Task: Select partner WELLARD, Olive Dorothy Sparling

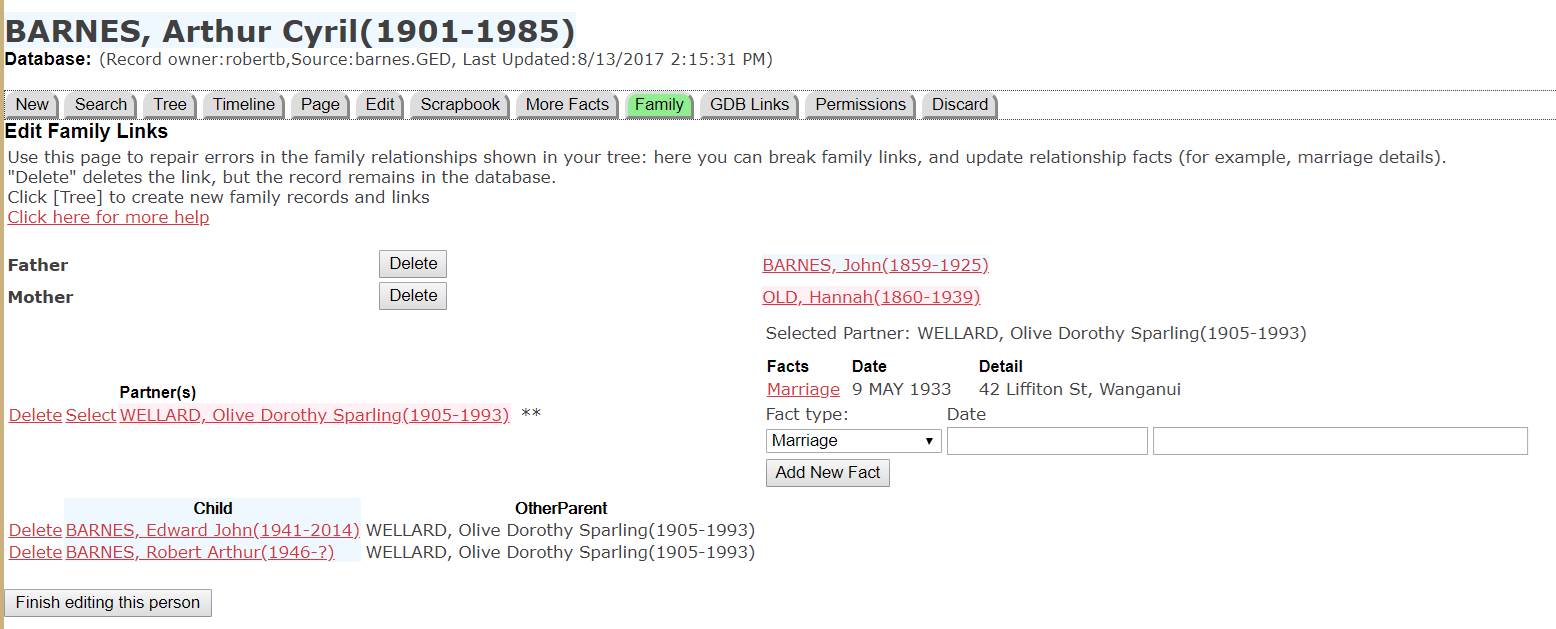Action: [x=90, y=415]
